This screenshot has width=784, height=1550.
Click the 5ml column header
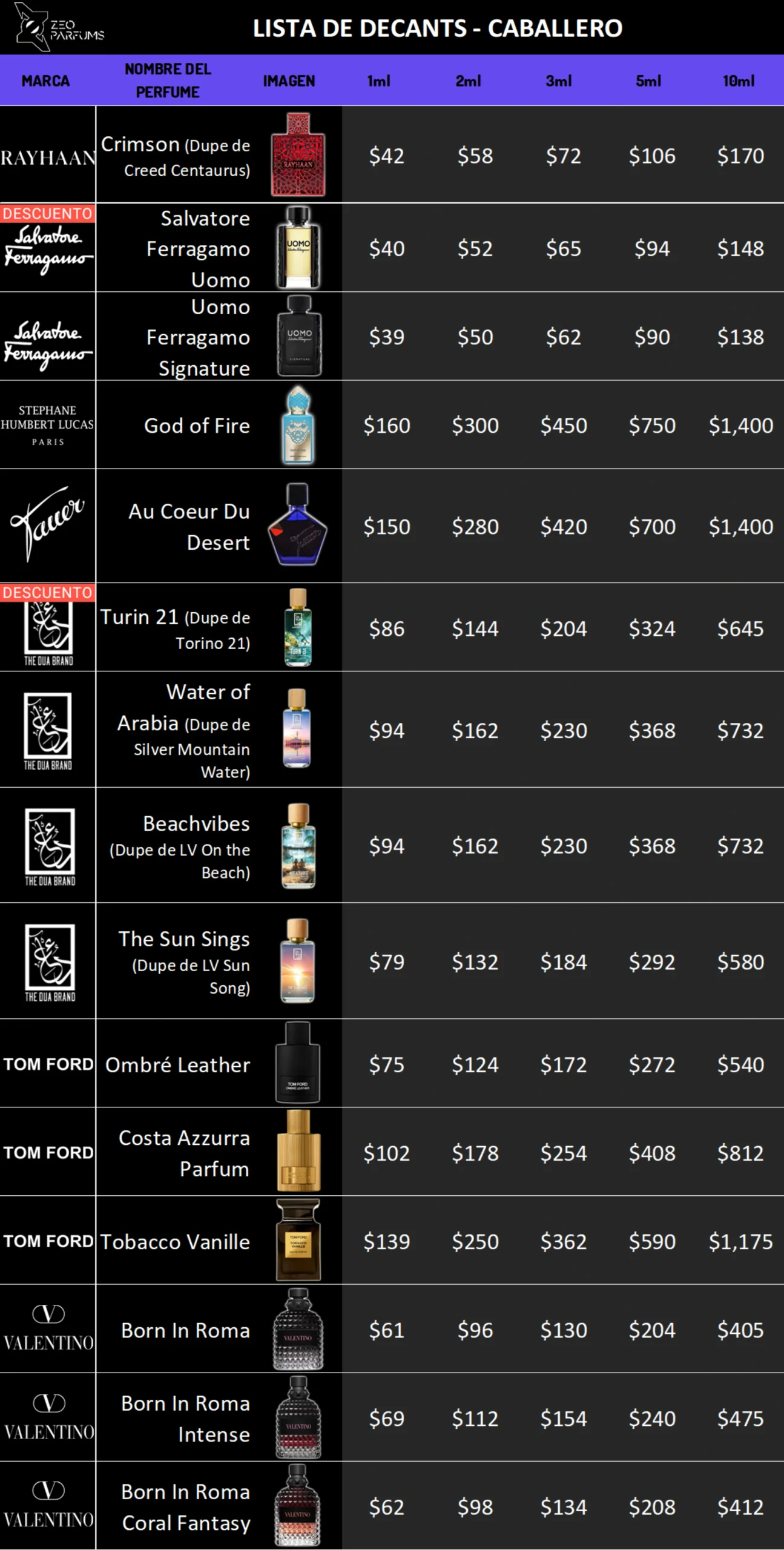pos(648,81)
